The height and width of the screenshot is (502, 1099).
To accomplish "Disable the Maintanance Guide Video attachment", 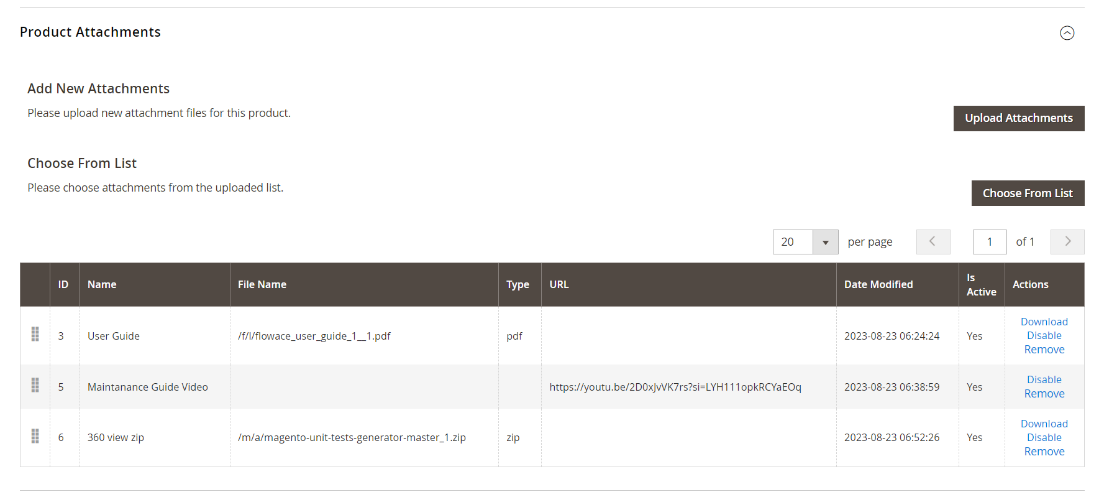I will 1044,380.
